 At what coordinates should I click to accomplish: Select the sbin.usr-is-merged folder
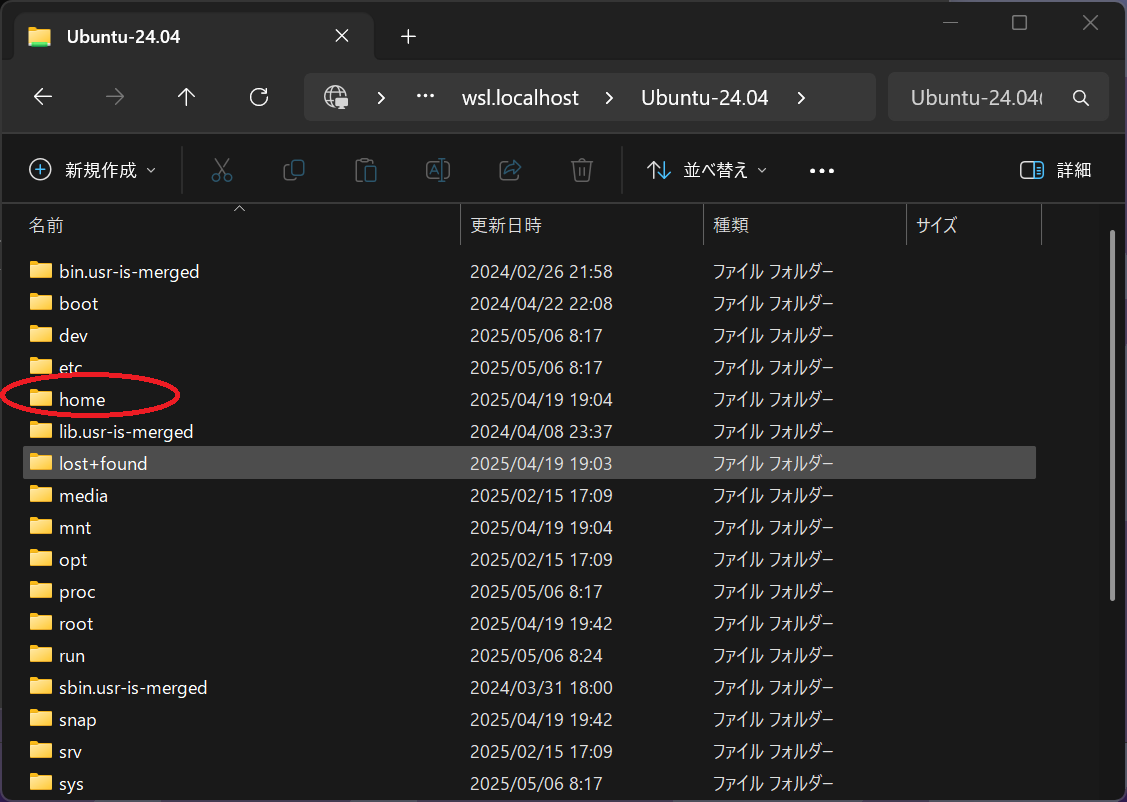tap(529, 687)
